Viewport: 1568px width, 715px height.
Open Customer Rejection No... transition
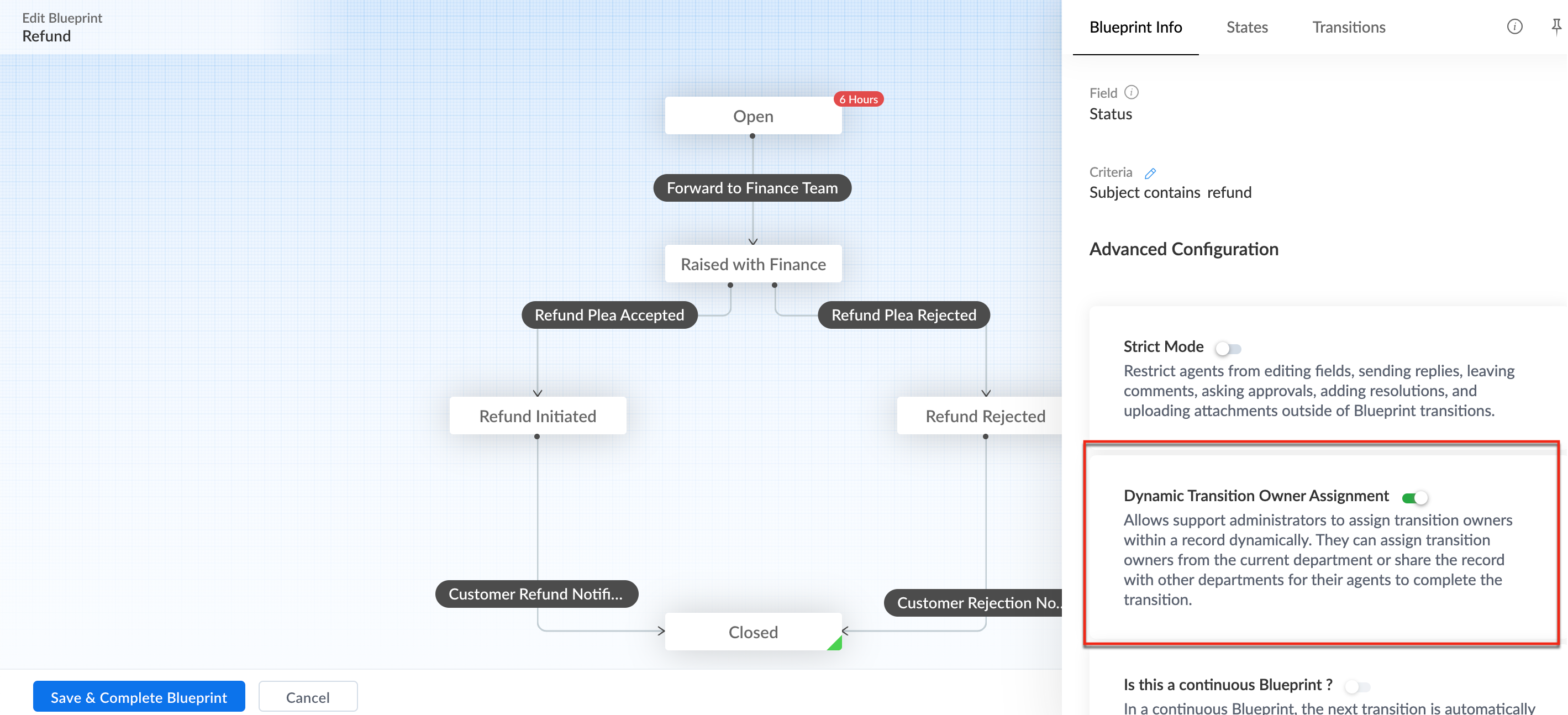974,603
